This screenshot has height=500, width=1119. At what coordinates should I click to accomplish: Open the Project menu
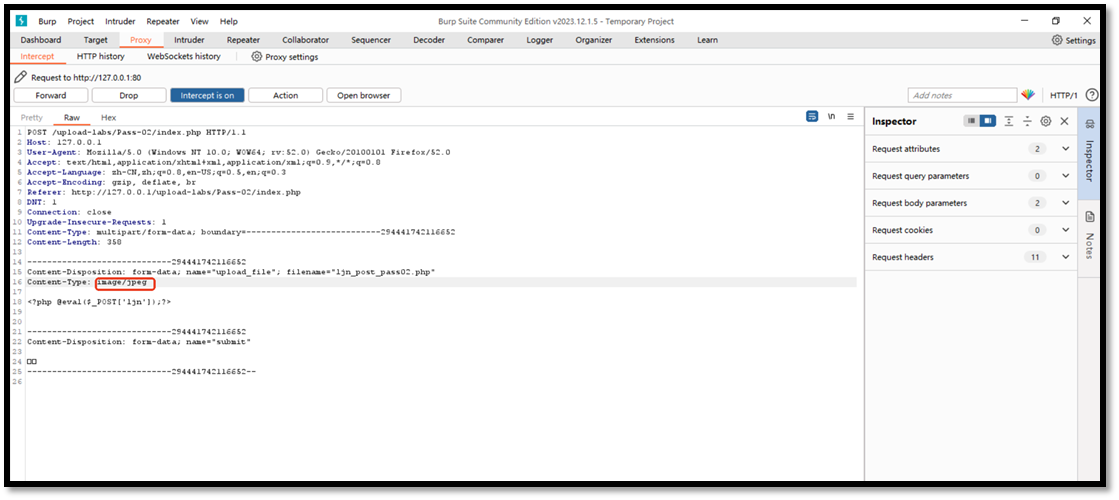[x=81, y=21]
